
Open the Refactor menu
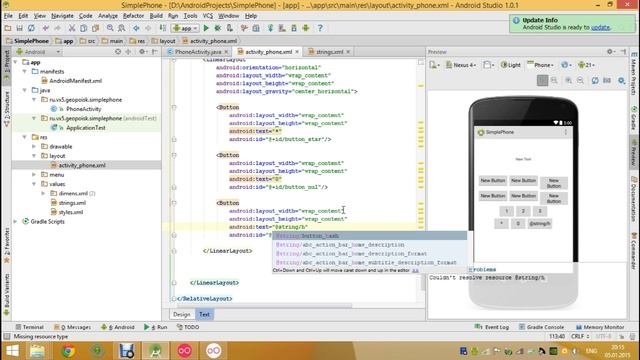point(133,16)
